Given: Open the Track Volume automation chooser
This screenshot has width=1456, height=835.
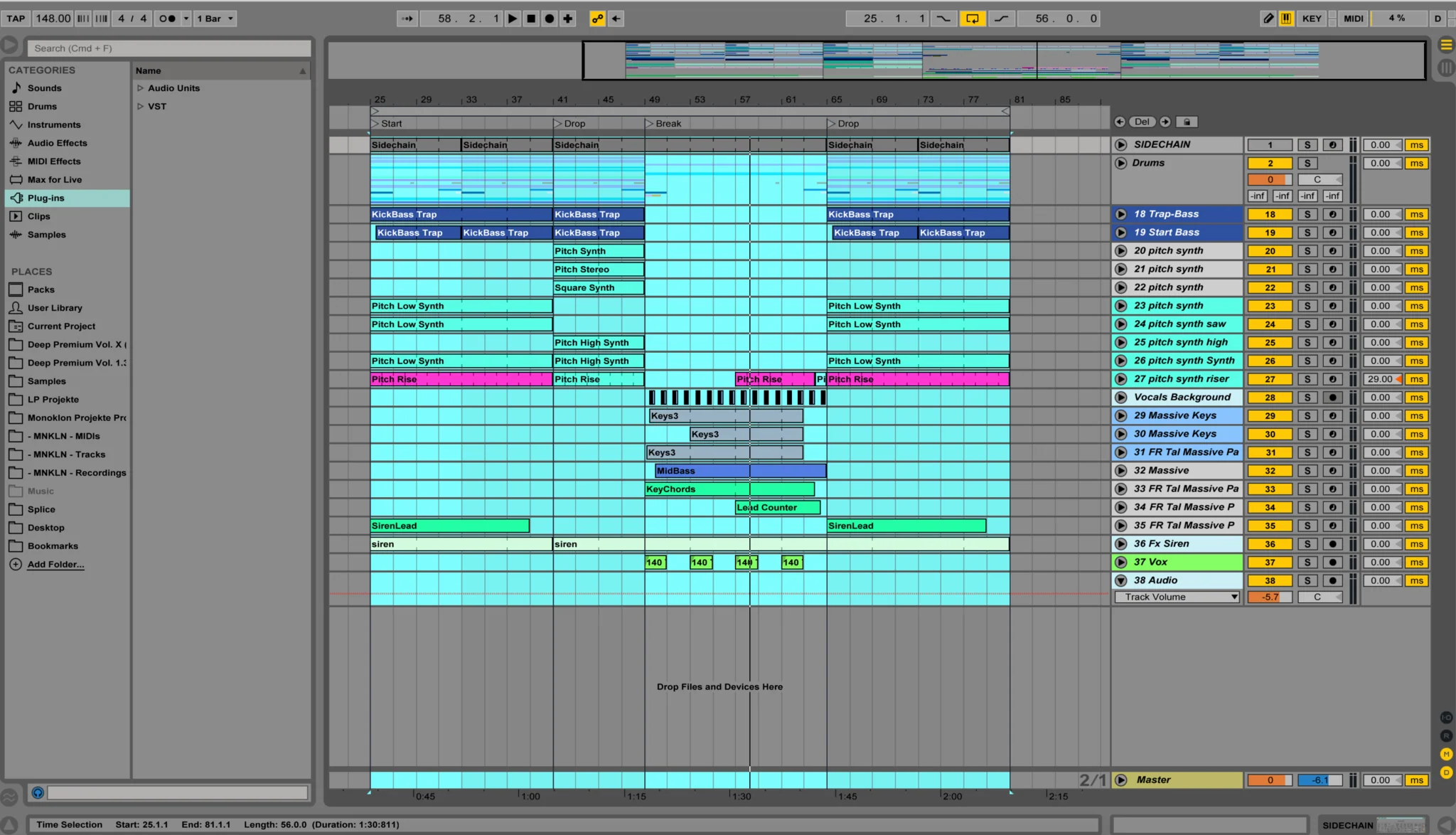Looking at the screenshot, I should click(x=1177, y=597).
